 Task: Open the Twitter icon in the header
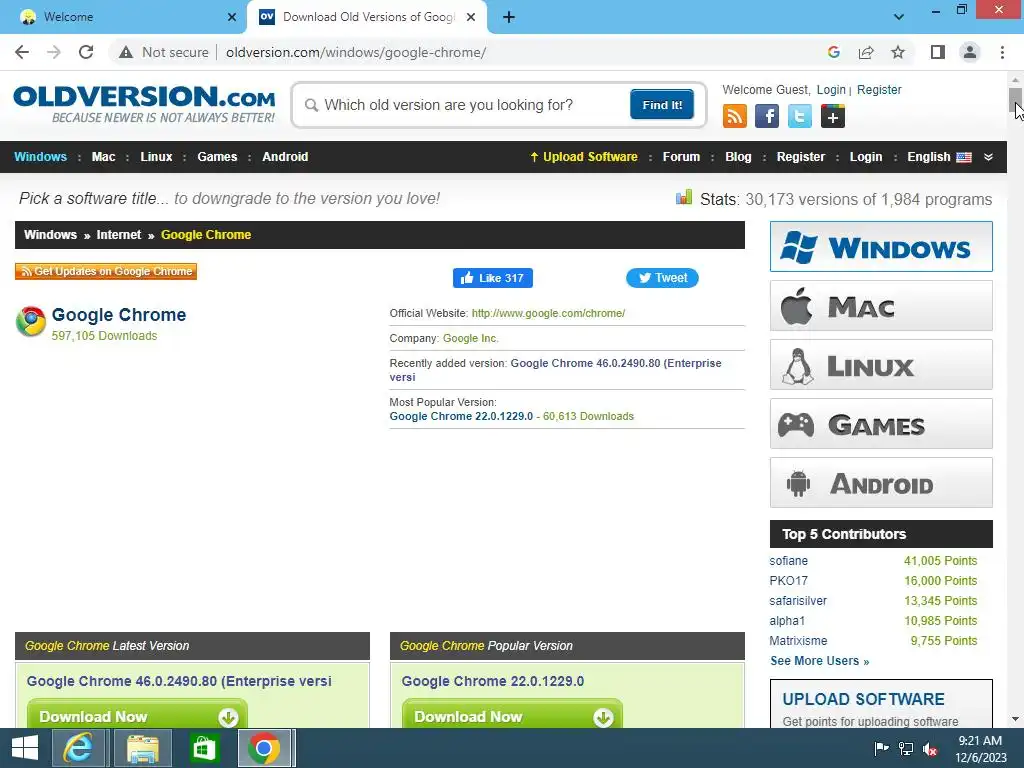pyautogui.click(x=799, y=116)
